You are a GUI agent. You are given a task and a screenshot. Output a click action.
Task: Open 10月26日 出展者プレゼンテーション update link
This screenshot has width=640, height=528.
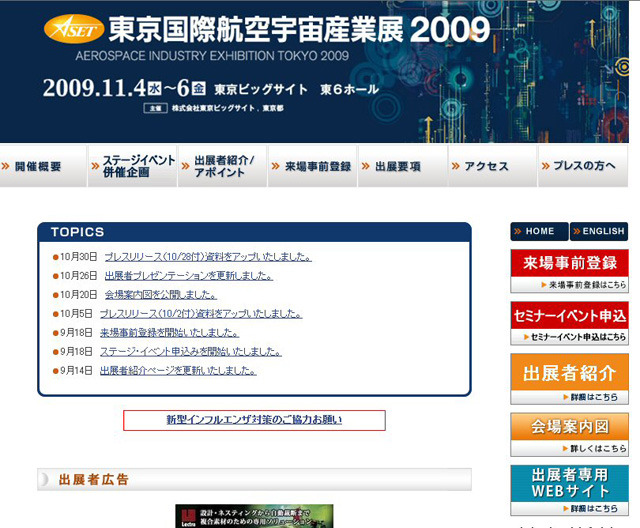[x=189, y=276]
